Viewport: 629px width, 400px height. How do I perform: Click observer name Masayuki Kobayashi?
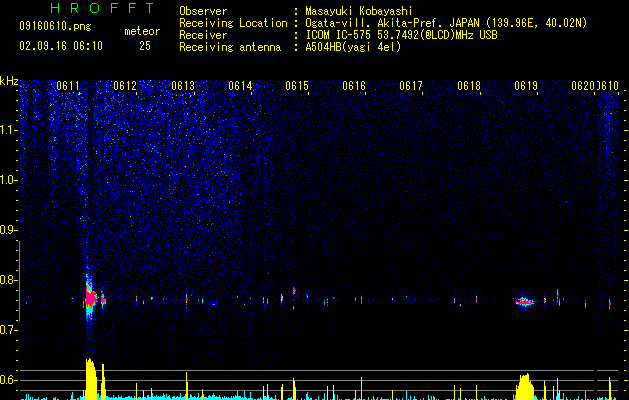[359, 11]
